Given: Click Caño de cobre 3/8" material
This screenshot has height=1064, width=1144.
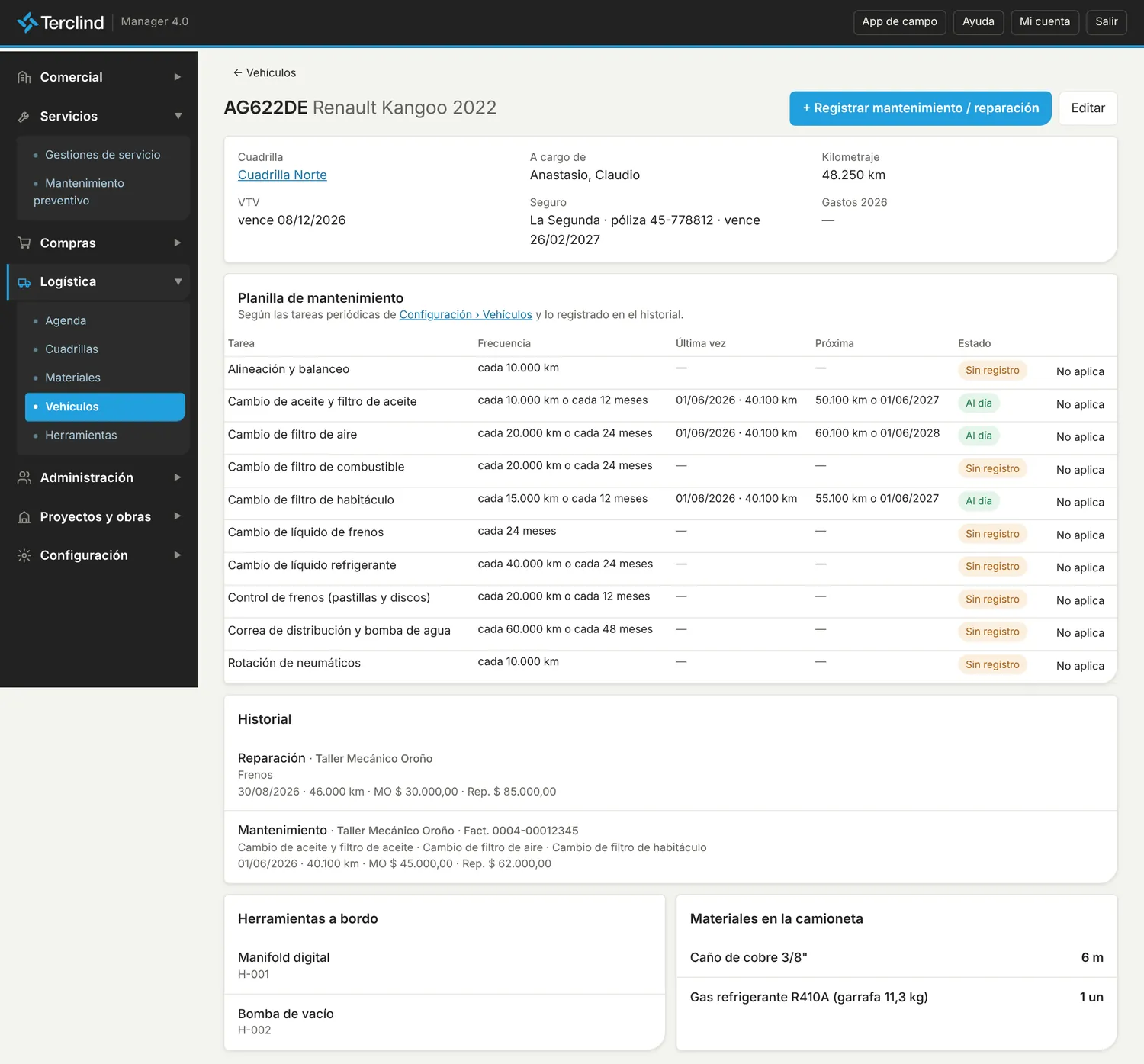Looking at the screenshot, I should pos(896,958).
